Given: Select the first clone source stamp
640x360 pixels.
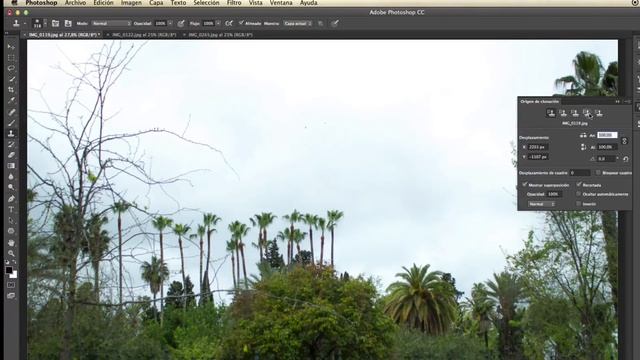Looking at the screenshot, I should [x=551, y=113].
